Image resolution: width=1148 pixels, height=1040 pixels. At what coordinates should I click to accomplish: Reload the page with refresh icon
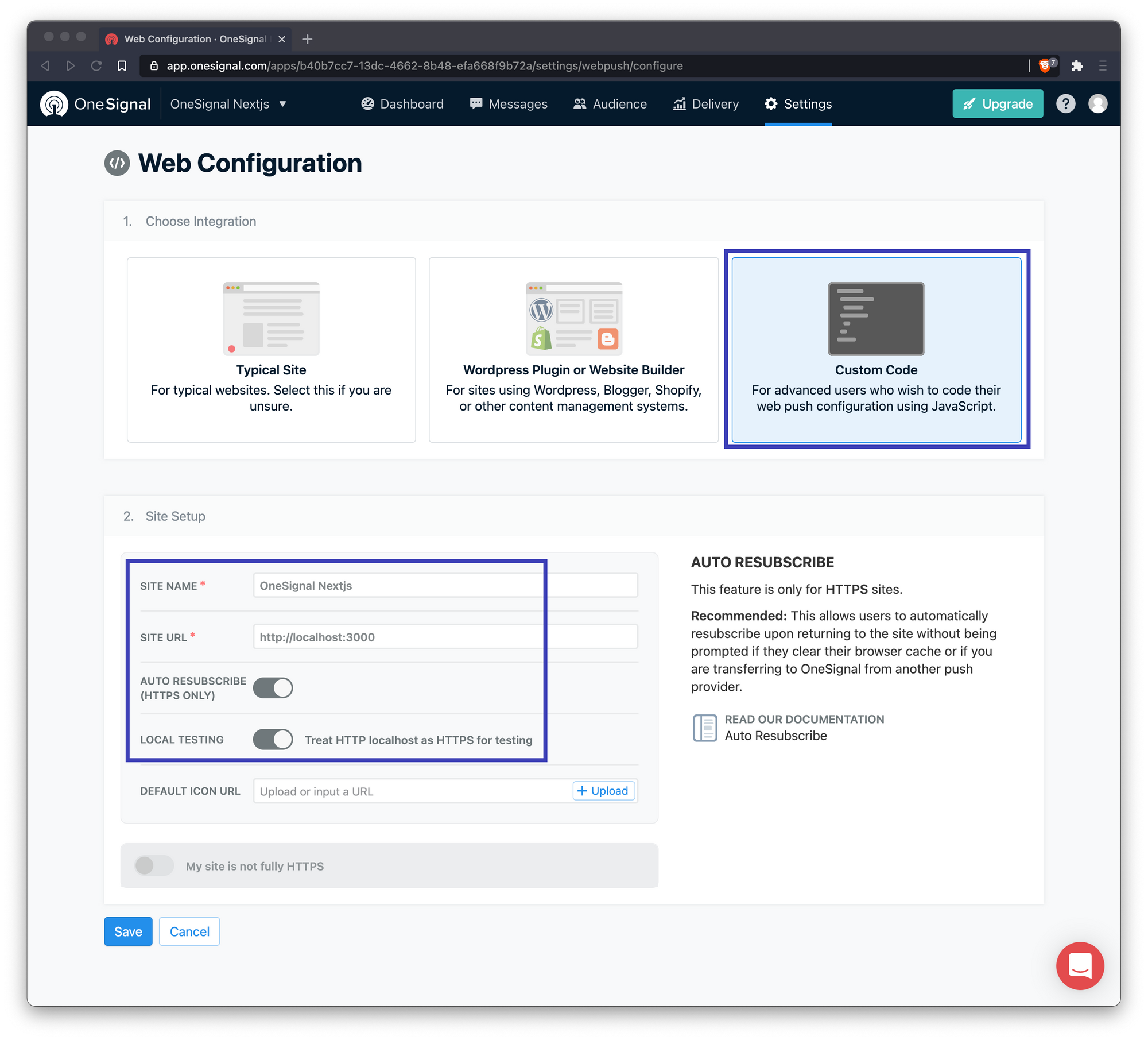click(96, 65)
